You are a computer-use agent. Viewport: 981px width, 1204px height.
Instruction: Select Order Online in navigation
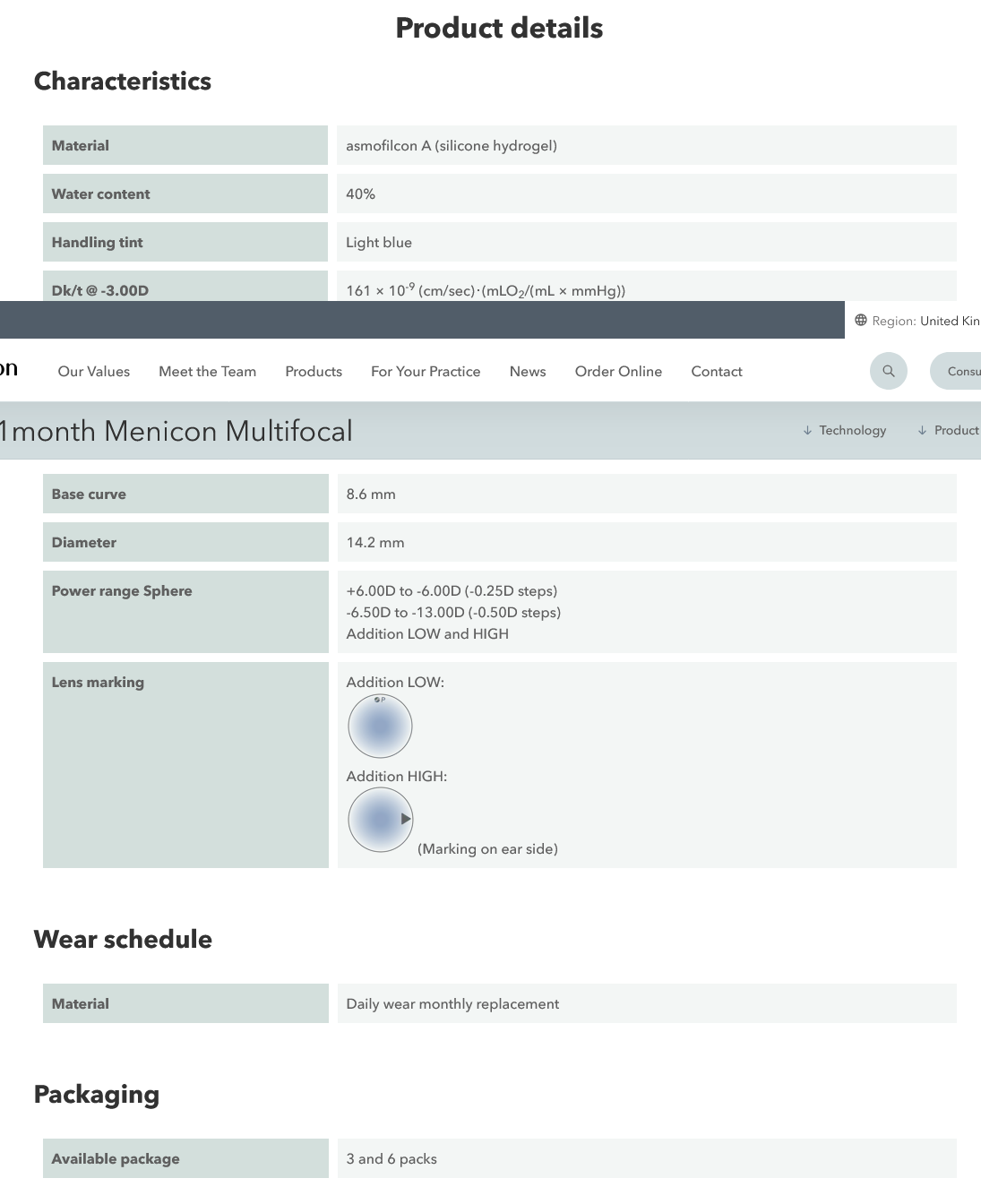(x=618, y=372)
